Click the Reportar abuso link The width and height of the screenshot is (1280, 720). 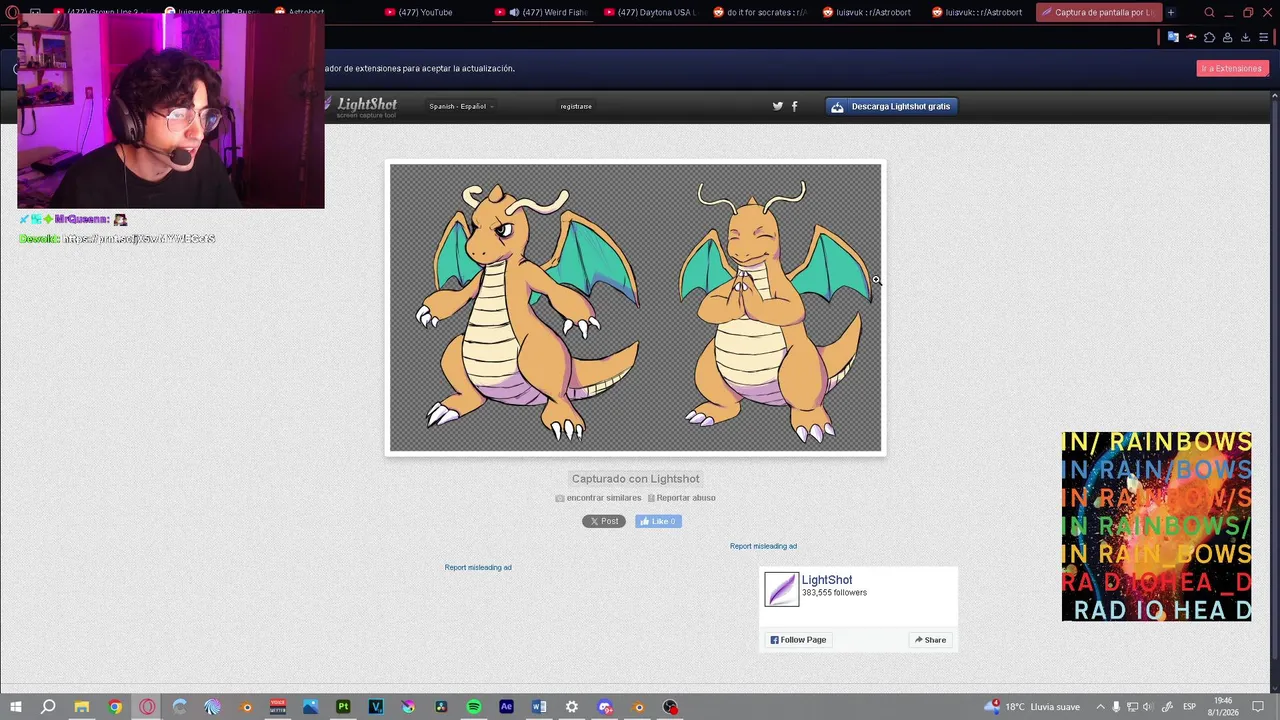point(681,498)
